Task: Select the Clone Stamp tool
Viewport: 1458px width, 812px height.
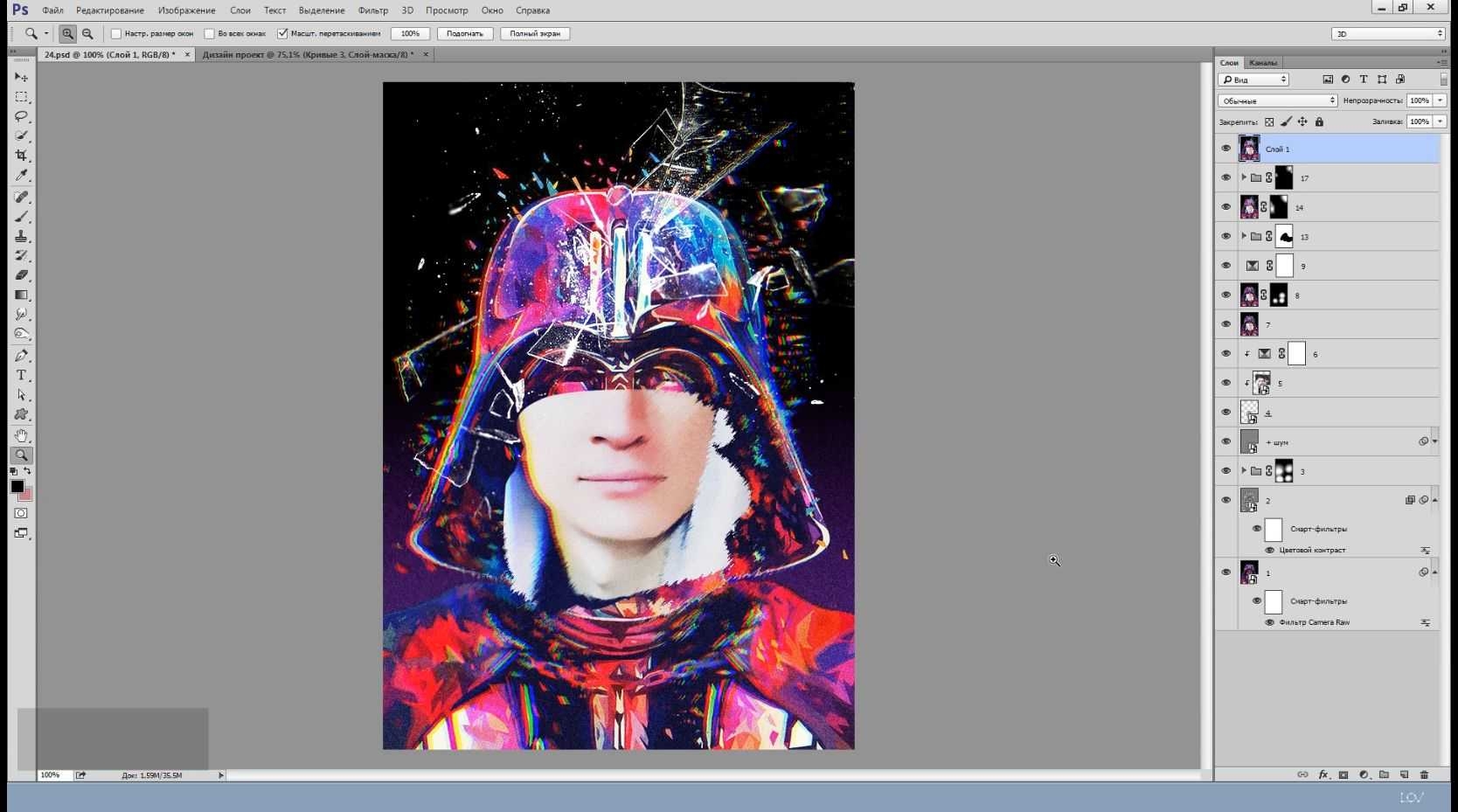Action: tap(21, 236)
